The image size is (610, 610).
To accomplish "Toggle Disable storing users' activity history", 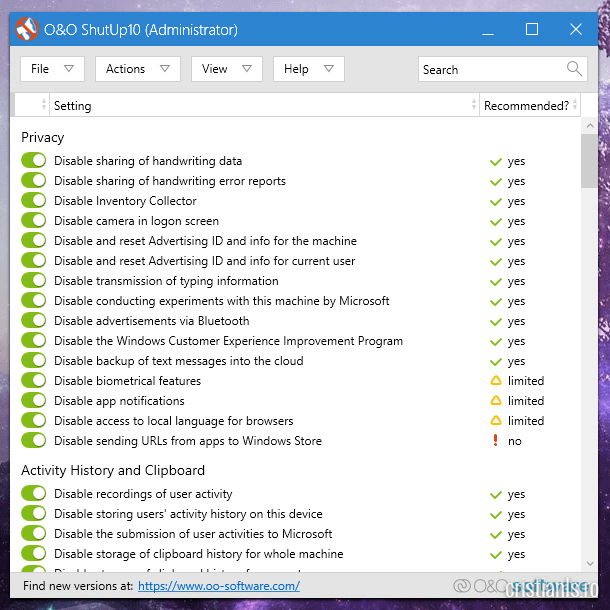I will tap(33, 514).
